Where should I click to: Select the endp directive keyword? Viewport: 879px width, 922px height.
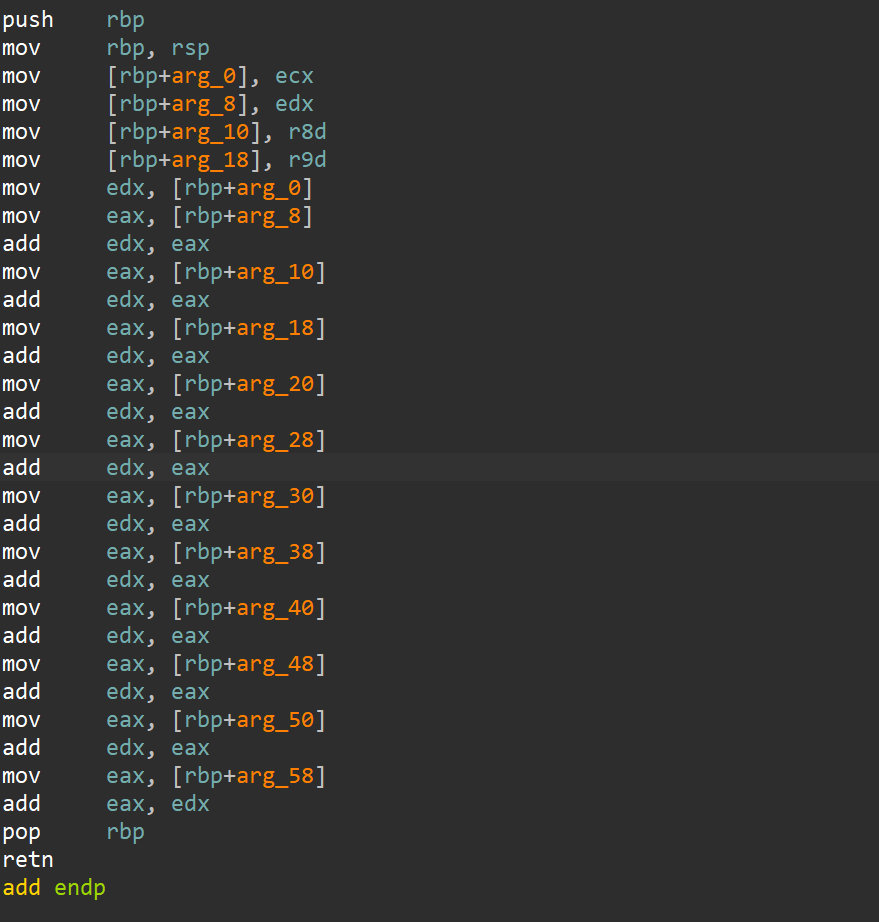[x=80, y=888]
